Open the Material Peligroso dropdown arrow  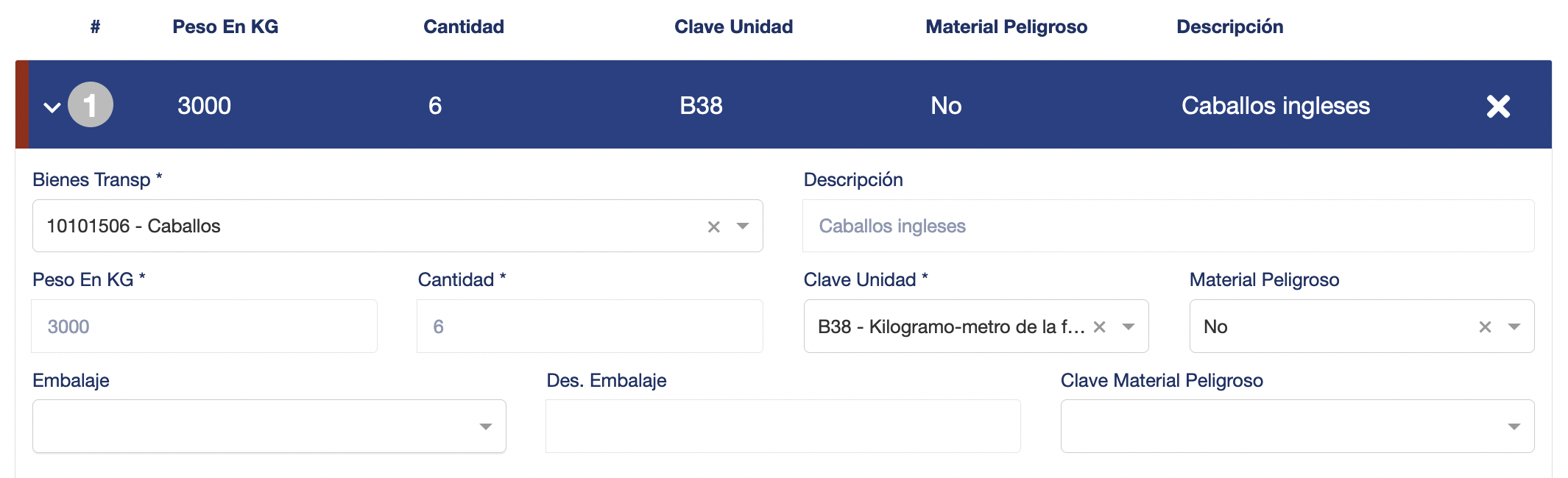pyautogui.click(x=1514, y=326)
